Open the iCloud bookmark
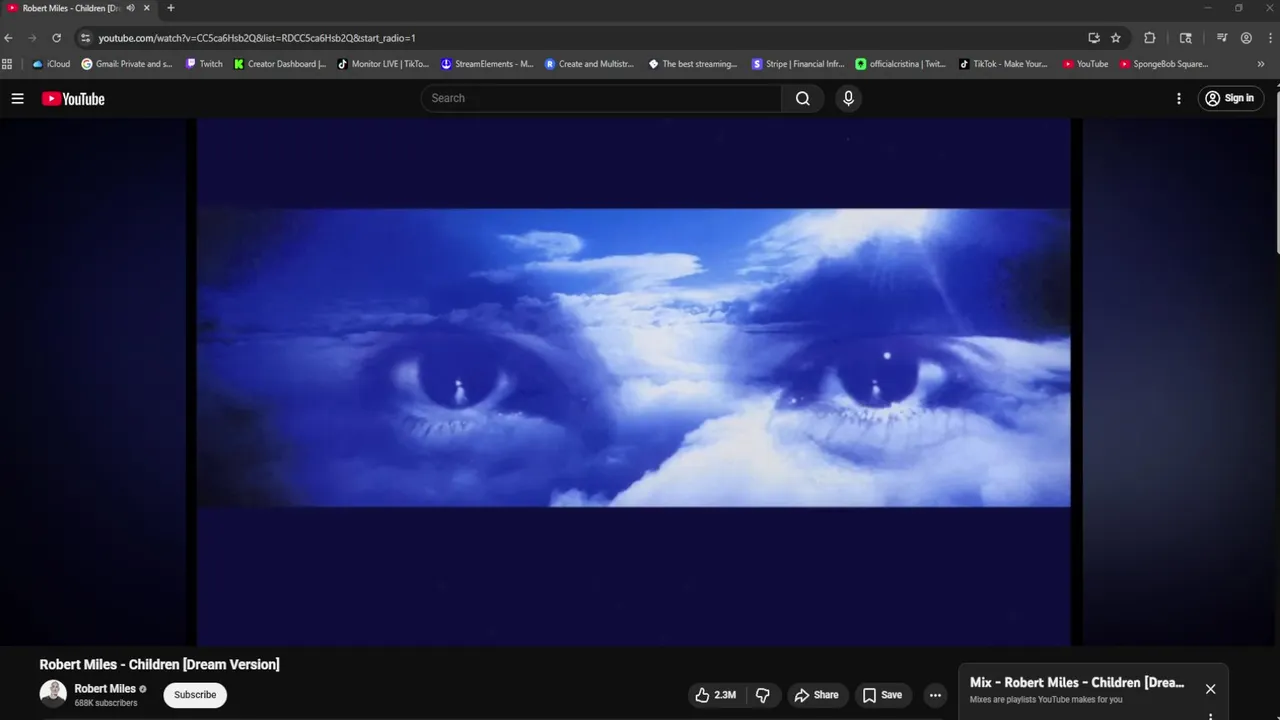The height and width of the screenshot is (720, 1280). click(52, 64)
